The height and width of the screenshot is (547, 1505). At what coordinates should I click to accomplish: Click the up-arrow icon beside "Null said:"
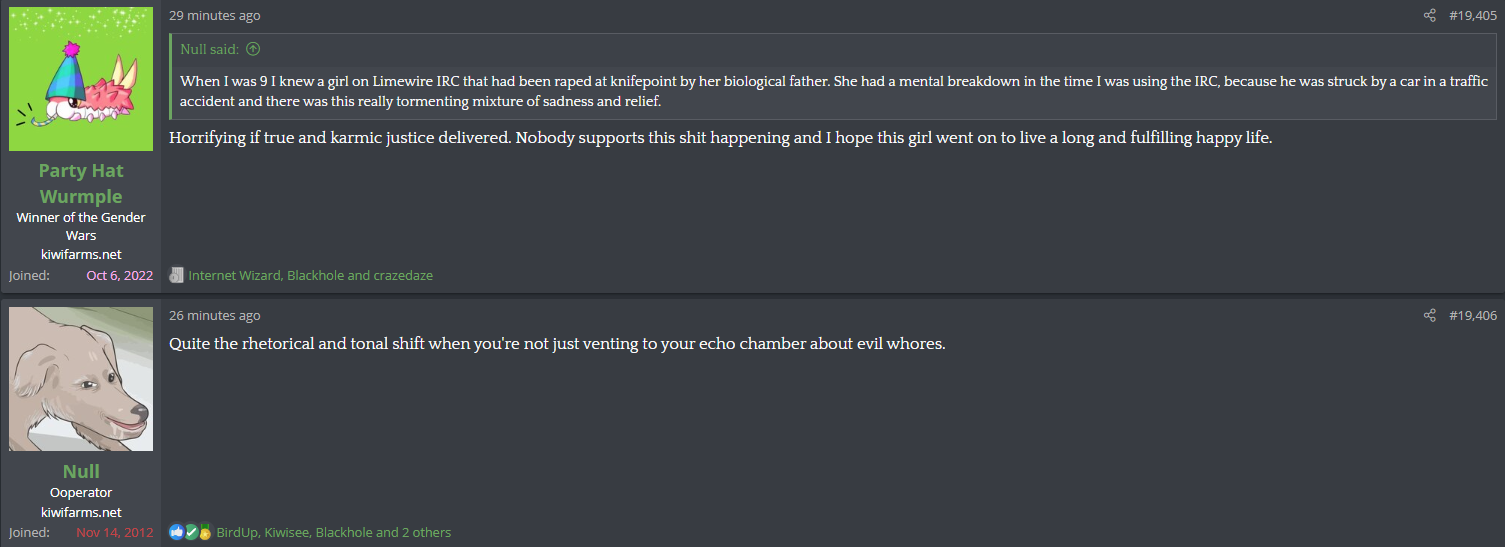pos(253,49)
